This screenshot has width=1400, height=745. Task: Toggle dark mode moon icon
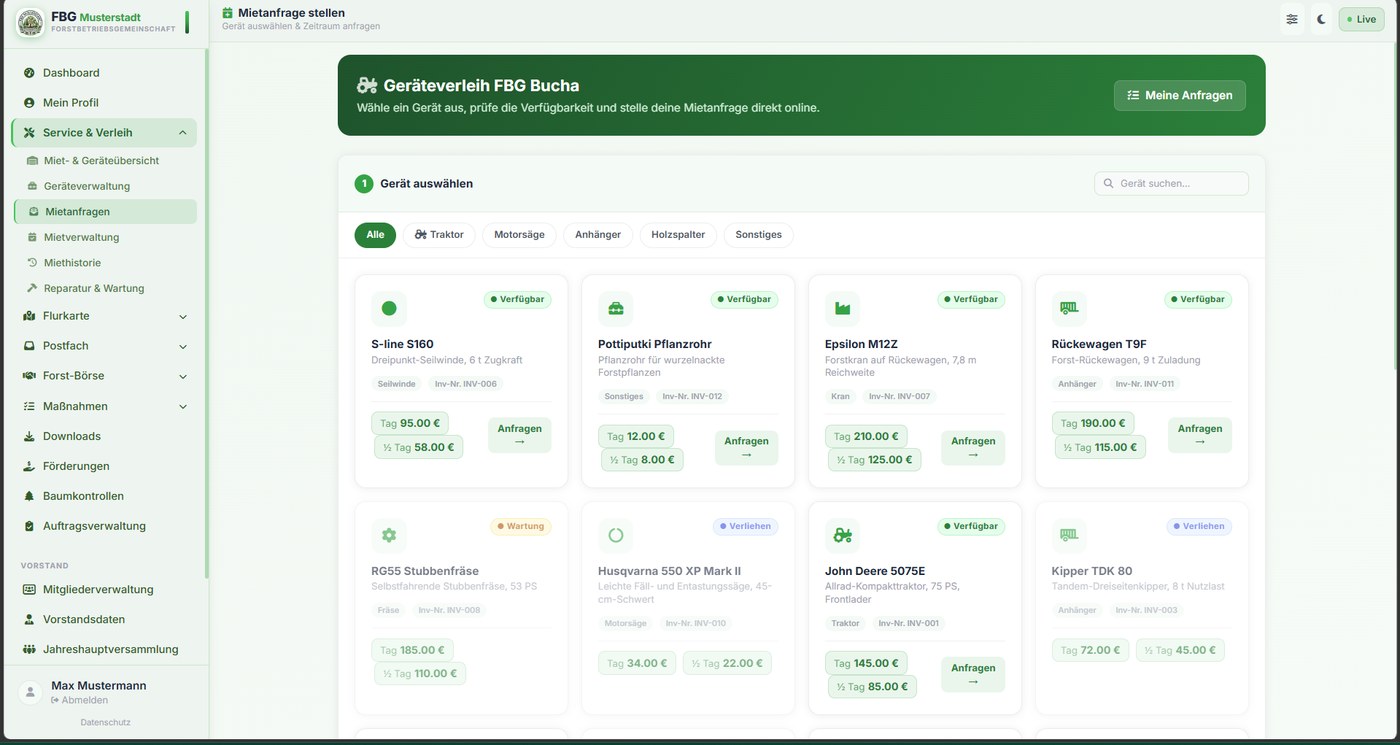pyautogui.click(x=1321, y=19)
